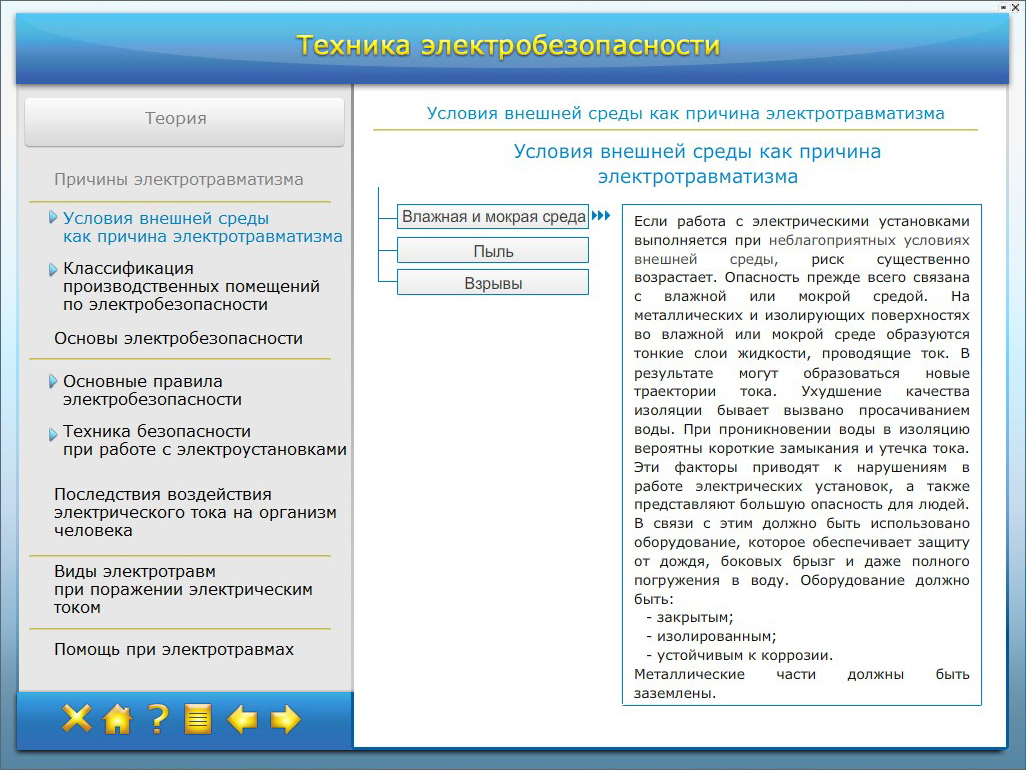The image size is (1026, 770).
Task: Click triangle bullet next to Классификация производственных помещений
Action: pos(53,269)
